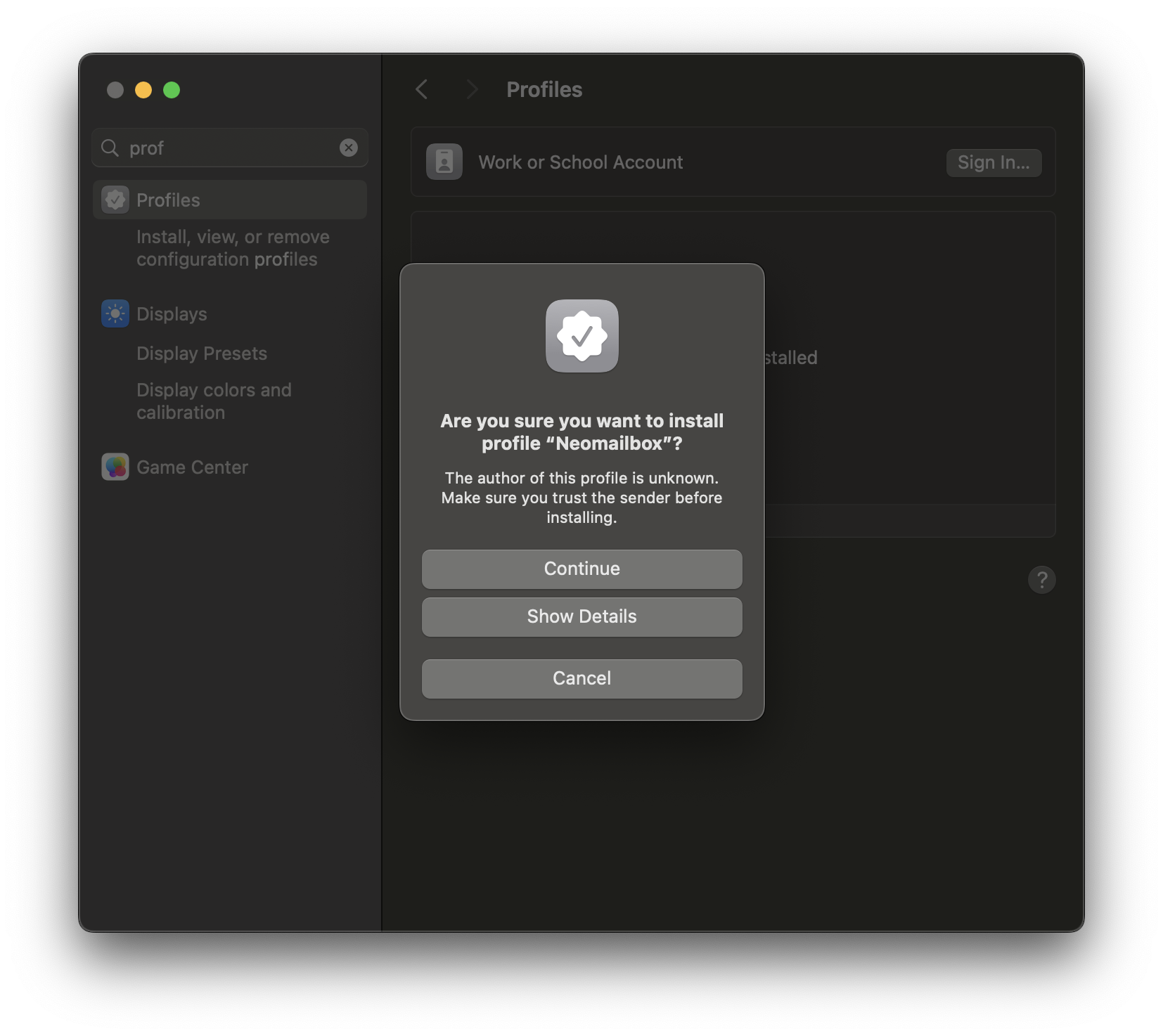Screen dimensions: 1163x1036
Task: Click the 'Are you sure you want to install' heading
Action: pyautogui.click(x=581, y=432)
